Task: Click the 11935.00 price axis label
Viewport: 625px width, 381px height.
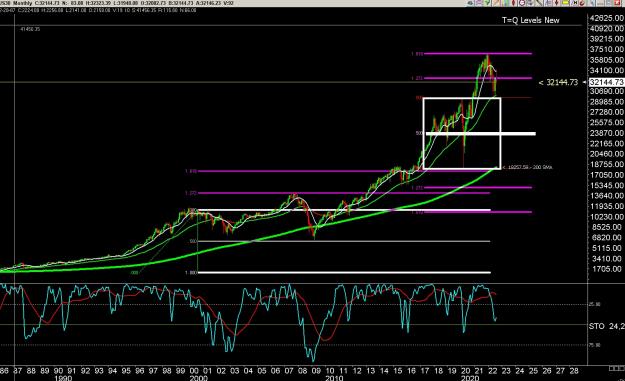Action: 606,206
